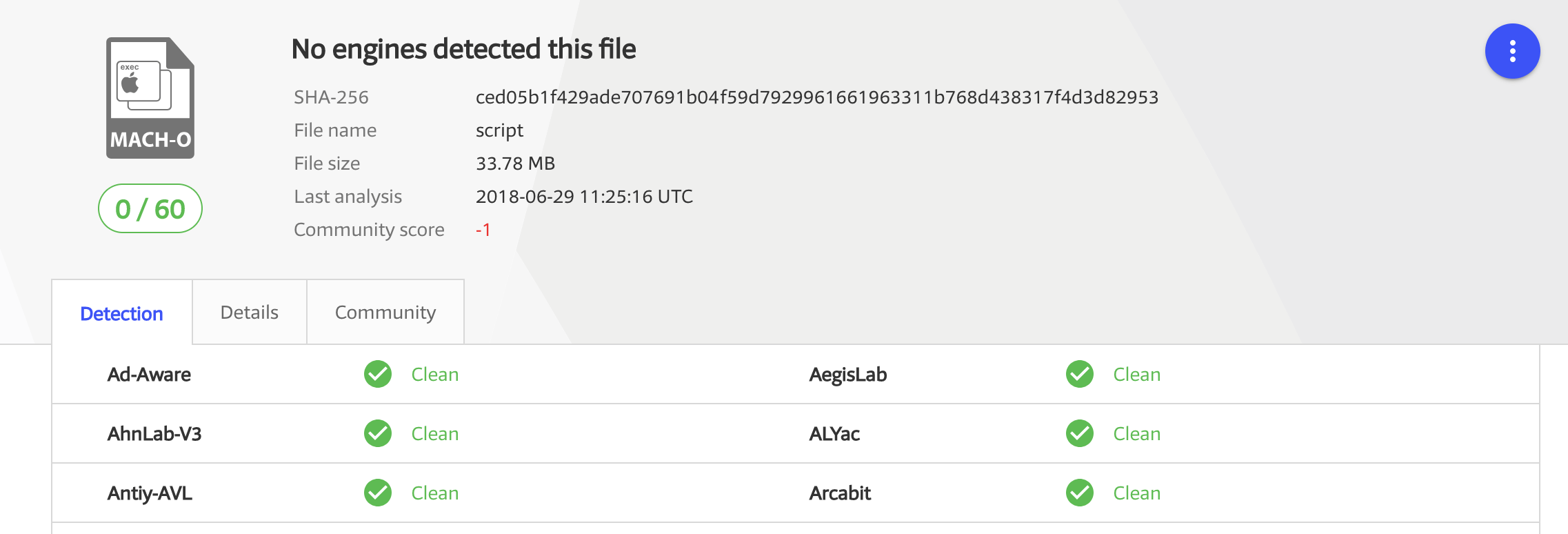
Task: Open the Community tab
Action: 385,313
